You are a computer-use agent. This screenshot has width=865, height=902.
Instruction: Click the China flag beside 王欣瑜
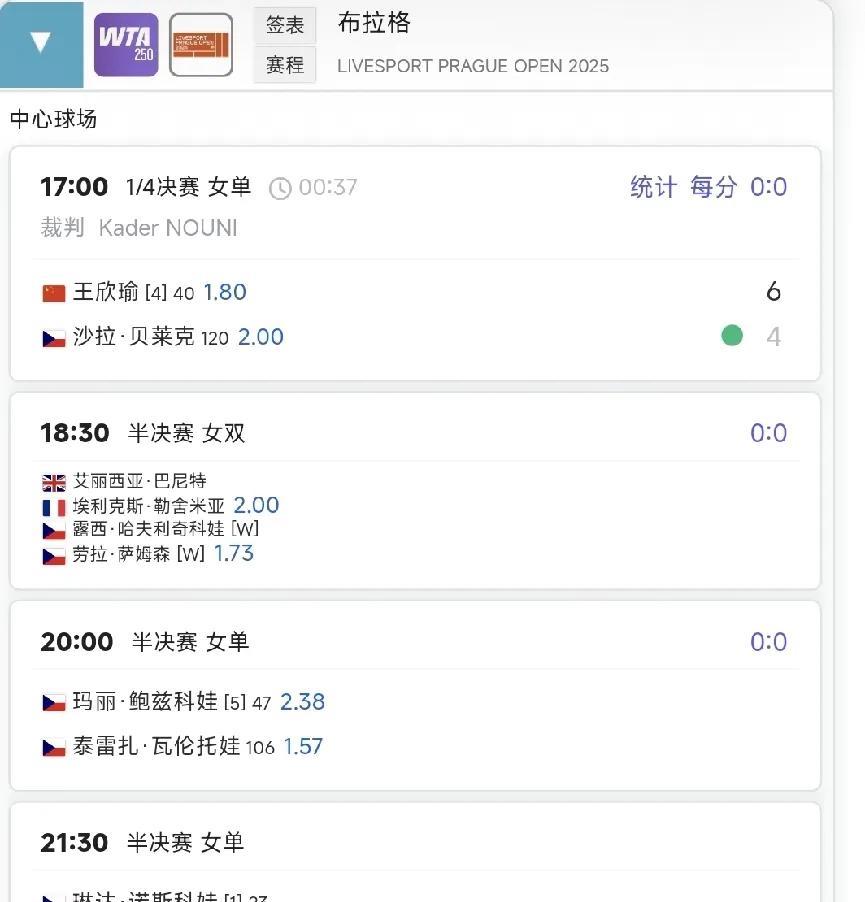pyautogui.click(x=54, y=293)
